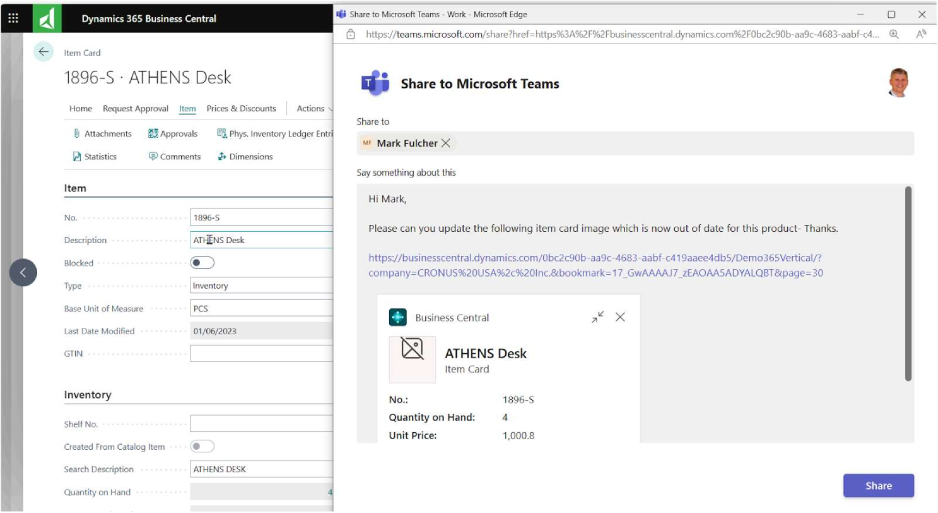
Task: Open the Actions dropdown menu
Action: pyautogui.click(x=315, y=108)
